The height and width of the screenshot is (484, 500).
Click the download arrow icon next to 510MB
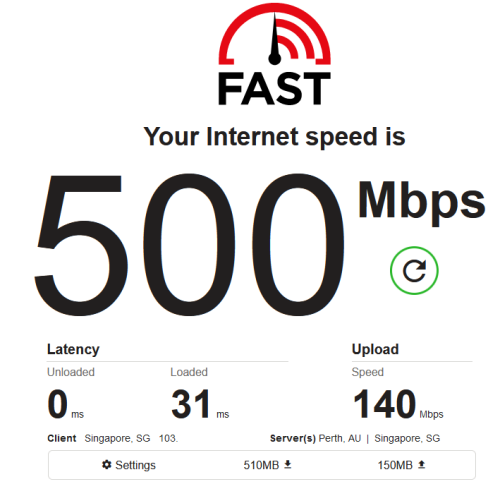coord(288,464)
